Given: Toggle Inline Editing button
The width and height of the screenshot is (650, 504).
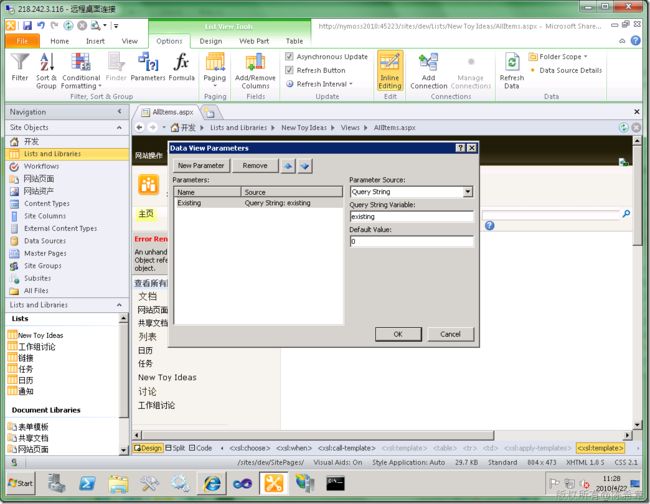Looking at the screenshot, I should (390, 70).
